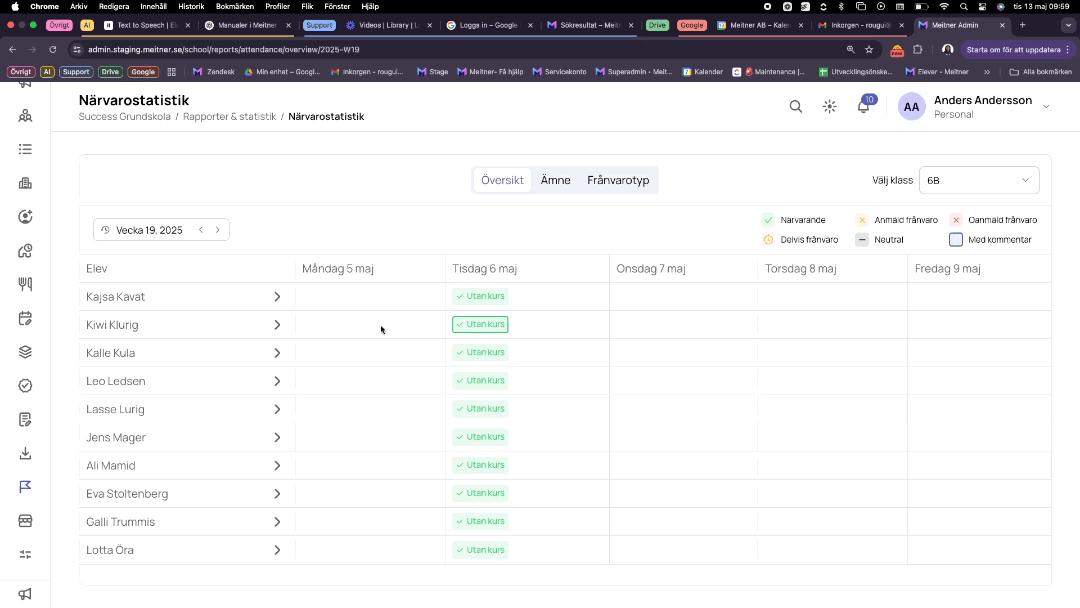The image size is (1080, 608).
Task: Expand the Kajsa Kavat row
Action: pos(277,297)
